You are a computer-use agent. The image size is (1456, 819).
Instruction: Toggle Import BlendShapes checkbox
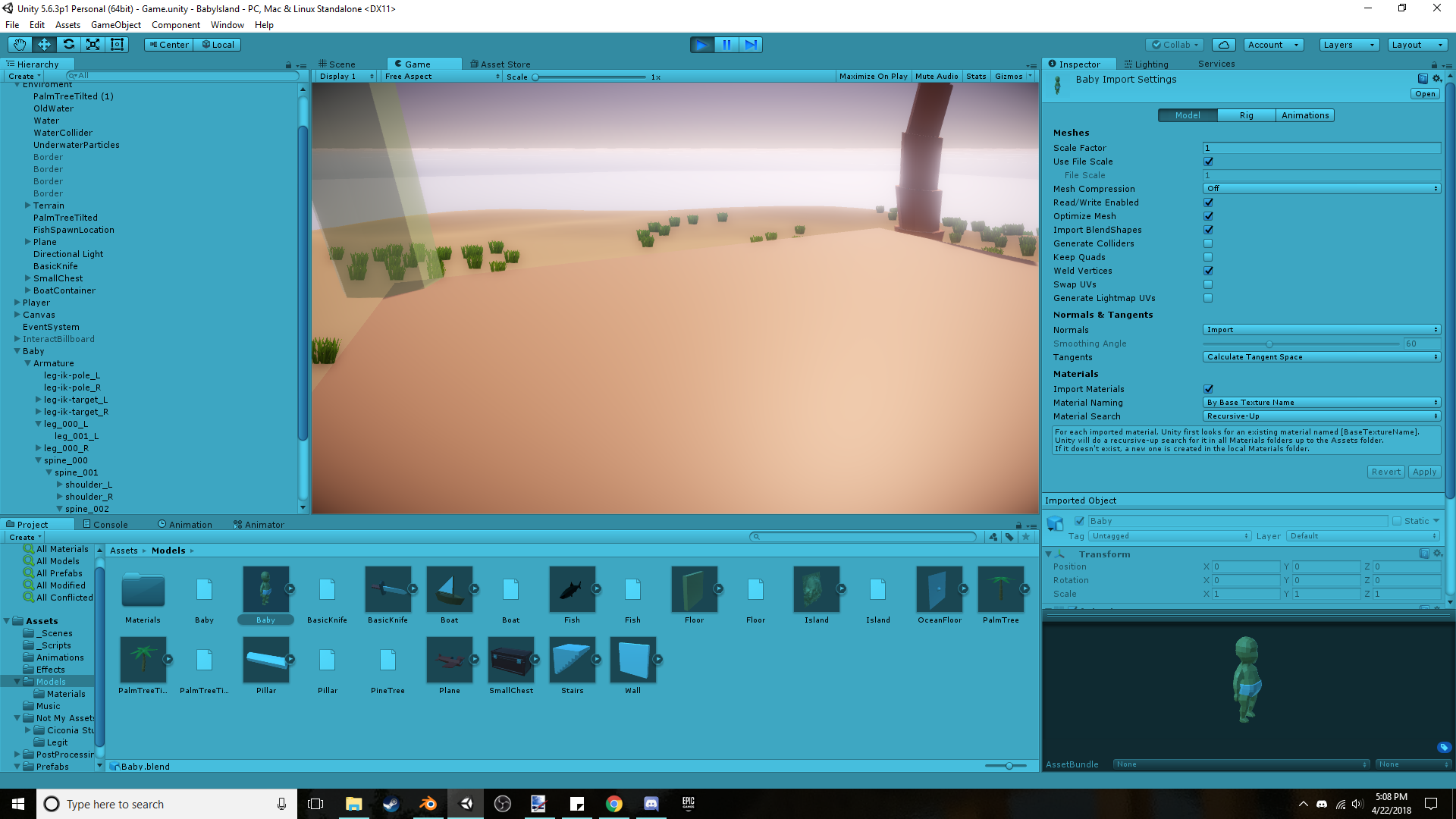click(x=1208, y=230)
